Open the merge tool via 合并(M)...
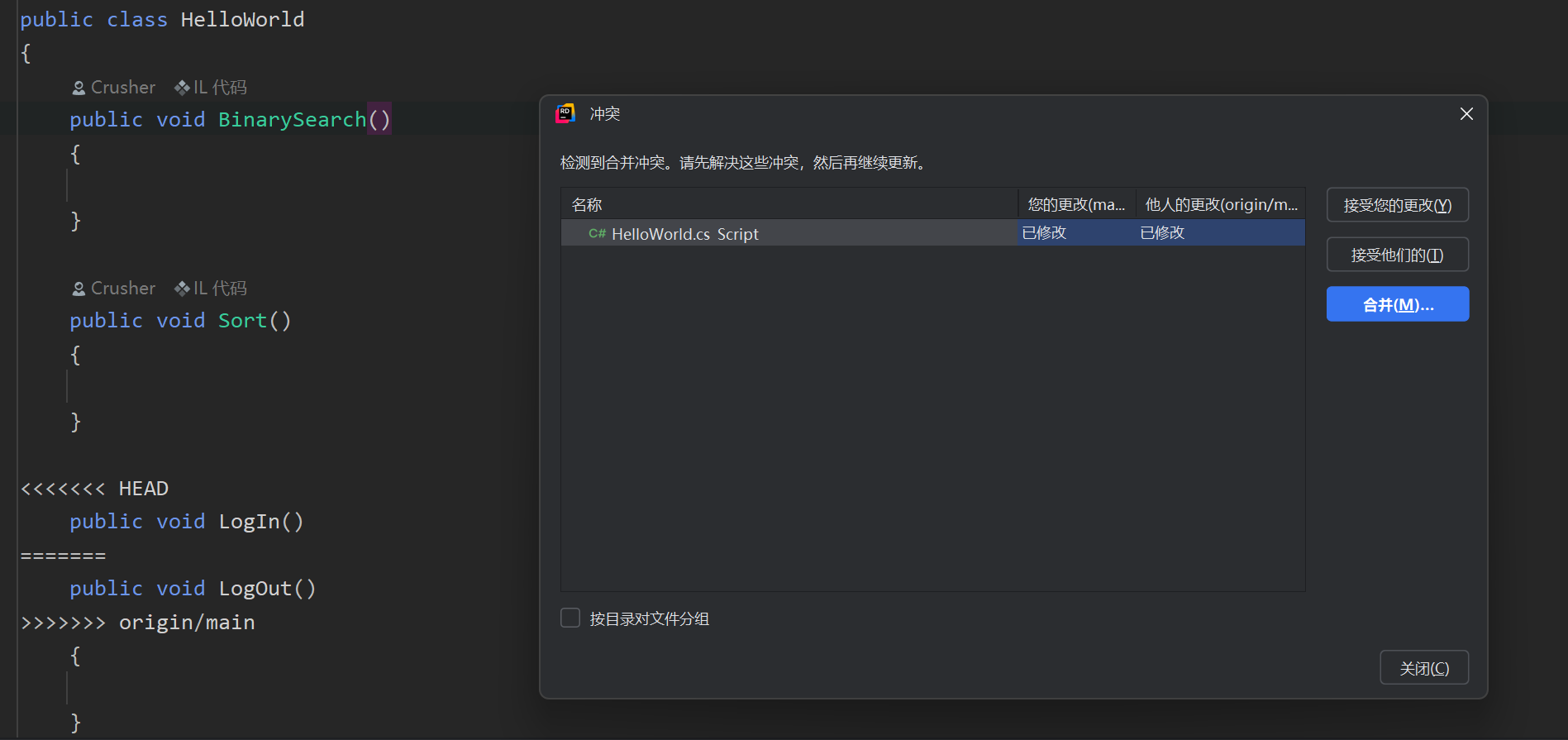 (1397, 304)
